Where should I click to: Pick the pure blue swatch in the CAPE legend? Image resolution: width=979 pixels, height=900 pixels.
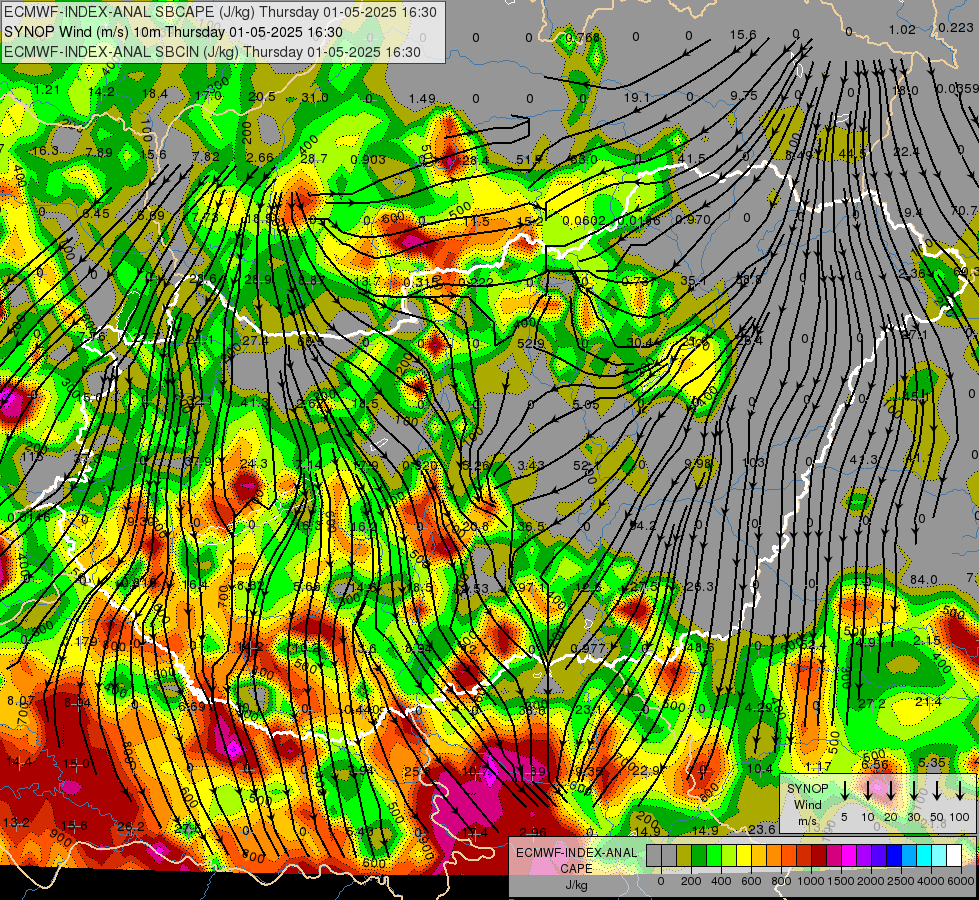893,855
